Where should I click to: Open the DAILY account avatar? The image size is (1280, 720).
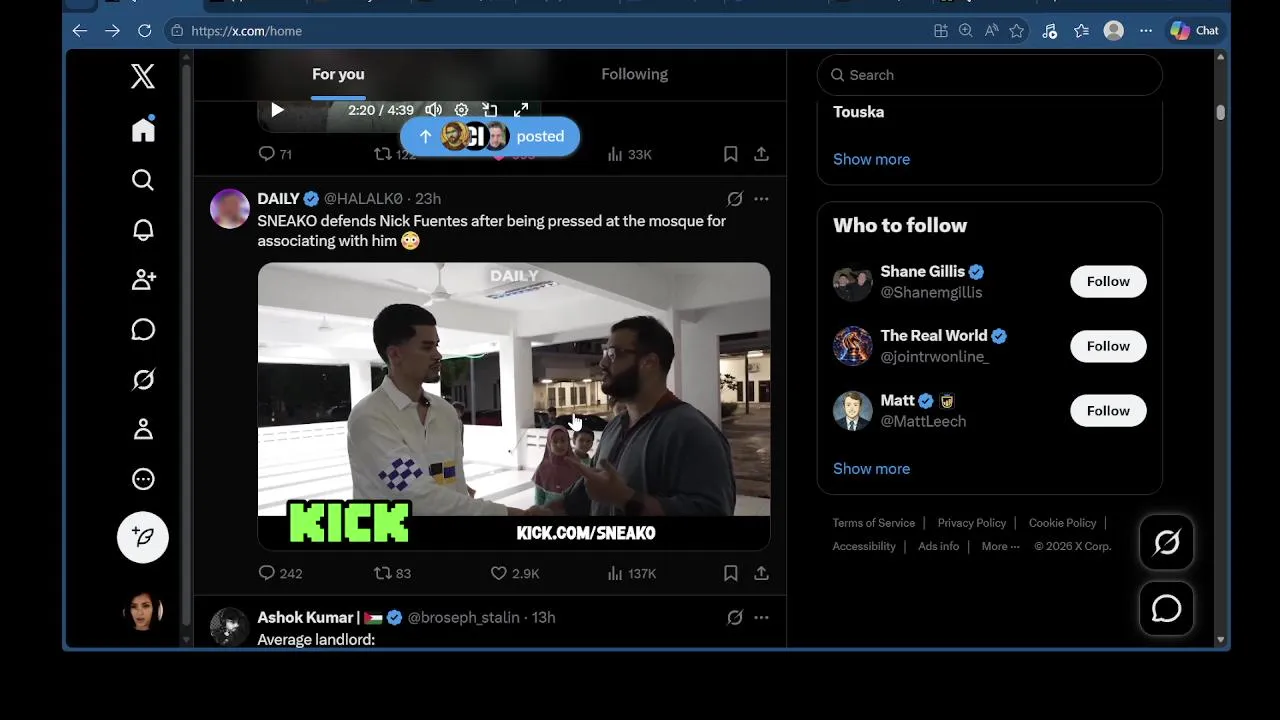click(230, 208)
